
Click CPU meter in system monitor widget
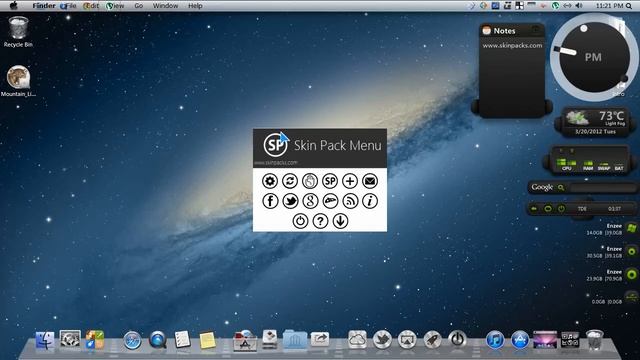point(567,164)
